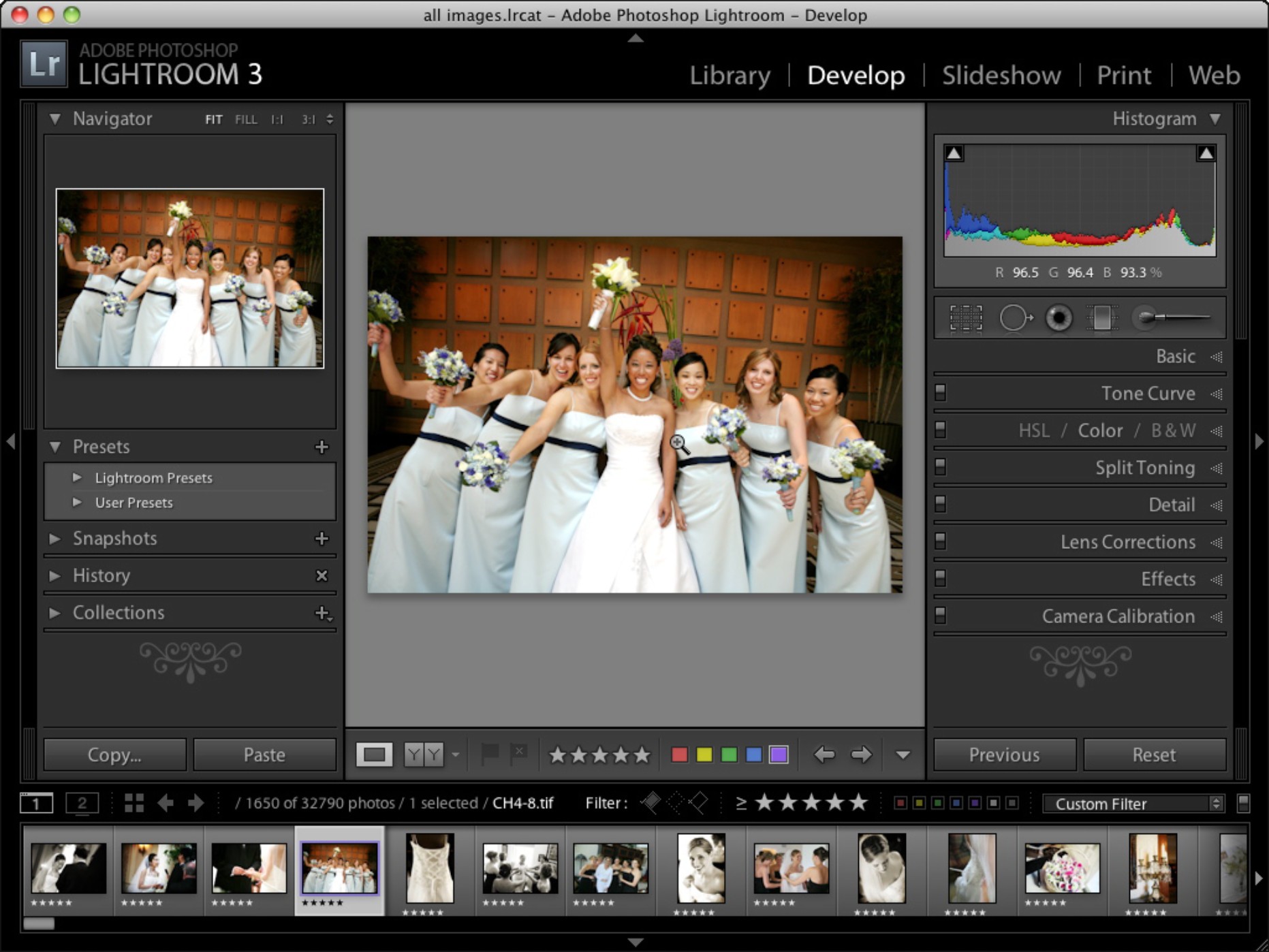Filter by rejected flag photos in filmstrip
Viewport: 1269px width, 952px height.
(x=698, y=803)
